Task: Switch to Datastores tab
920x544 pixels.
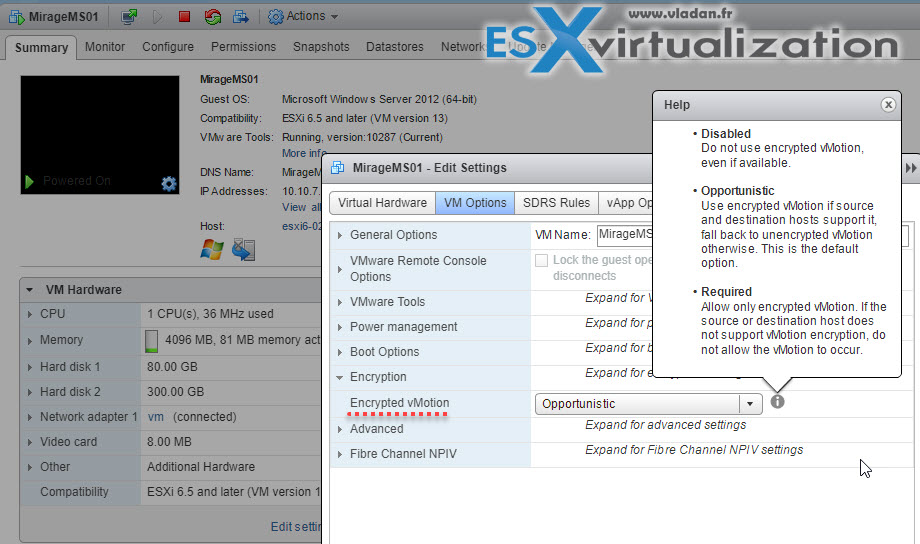Action: coord(395,46)
